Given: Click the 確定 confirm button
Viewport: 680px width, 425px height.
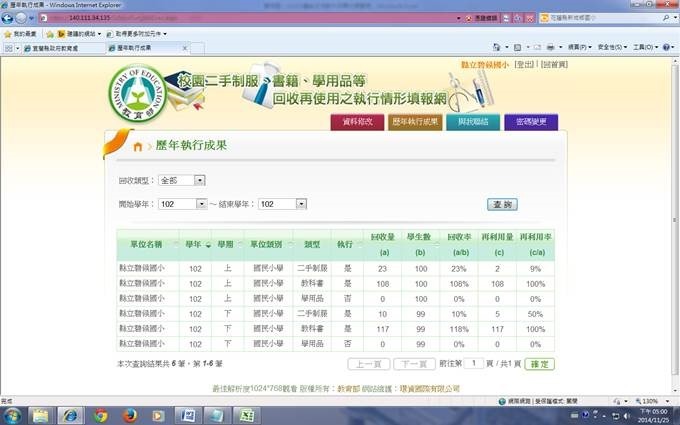Looking at the screenshot, I should pos(539,364).
